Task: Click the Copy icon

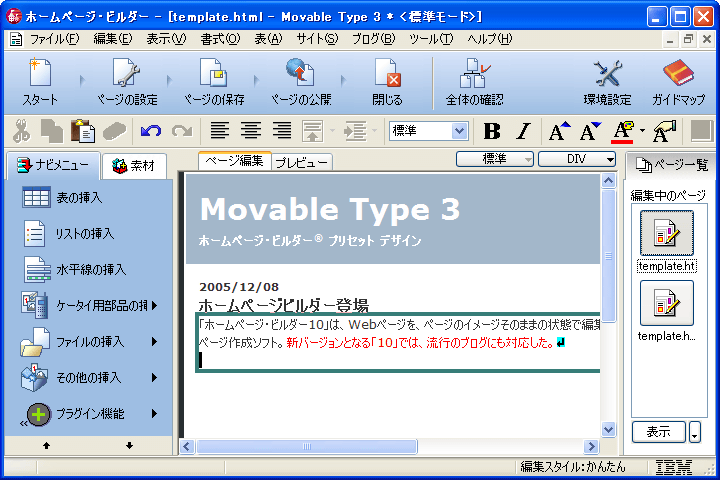Action: tap(52, 131)
